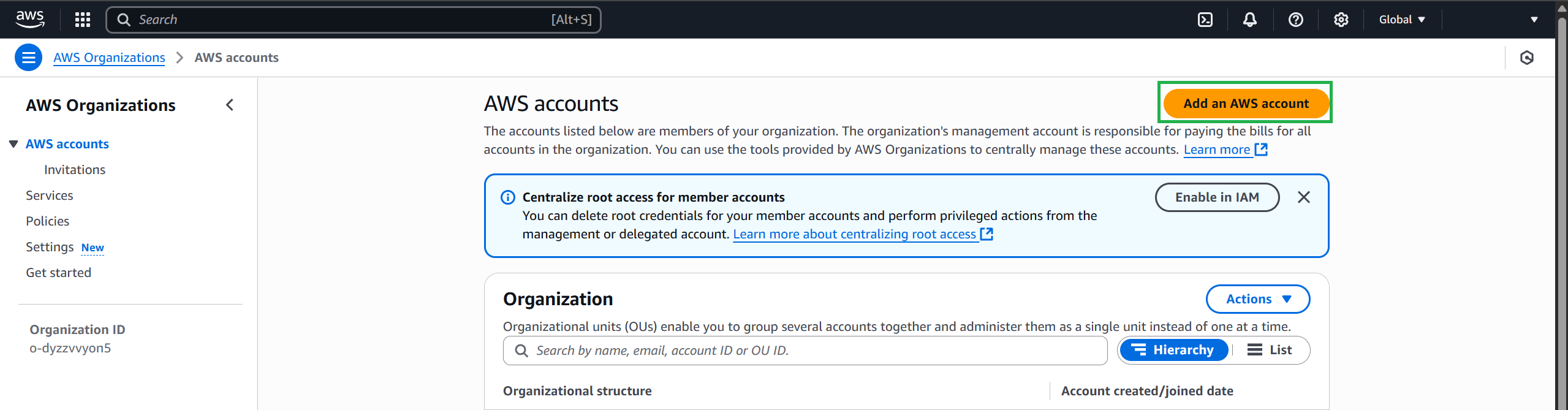Open Invitations in the sidebar

[x=75, y=170]
